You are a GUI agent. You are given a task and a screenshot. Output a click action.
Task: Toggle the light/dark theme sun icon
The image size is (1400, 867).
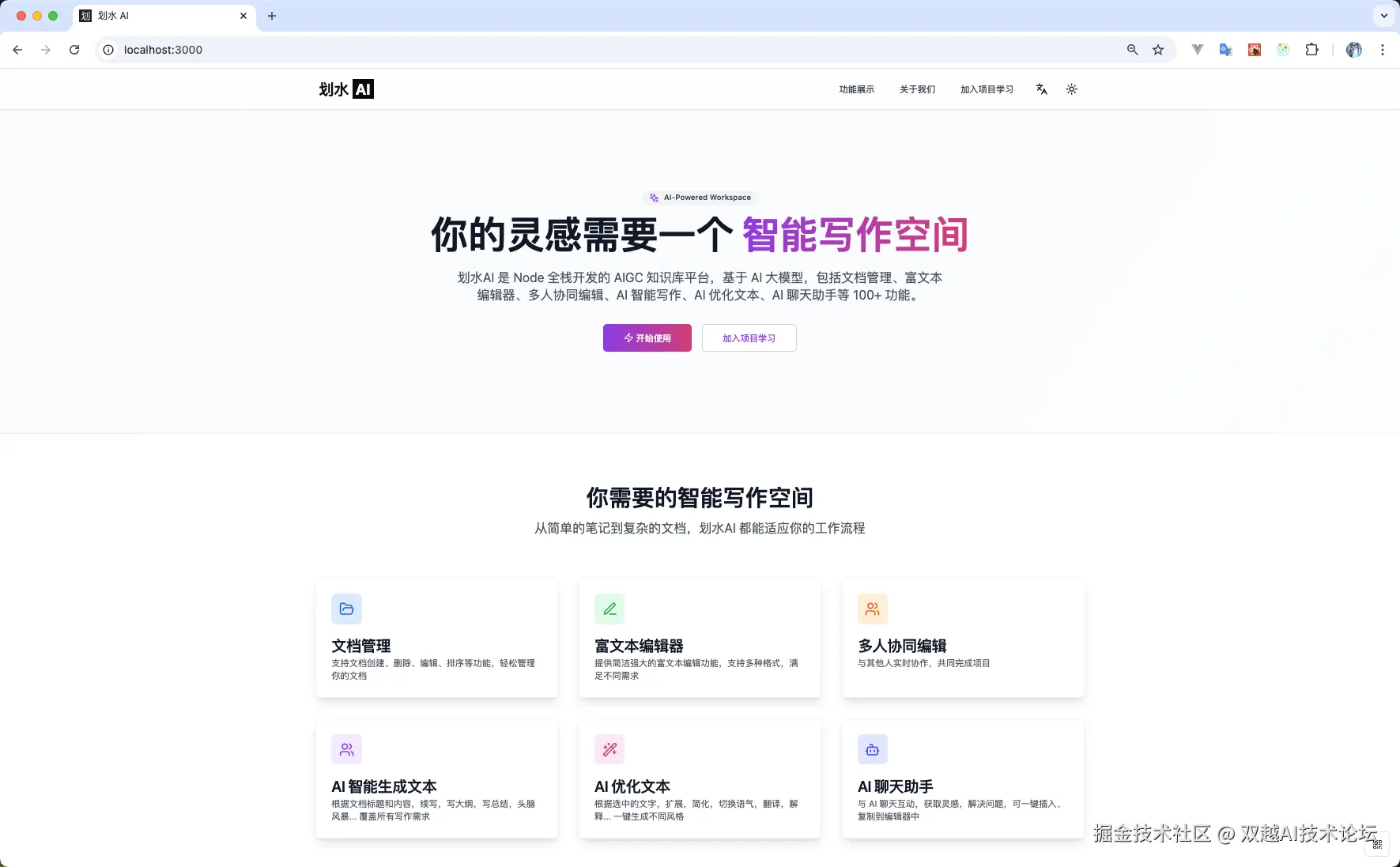point(1071,89)
